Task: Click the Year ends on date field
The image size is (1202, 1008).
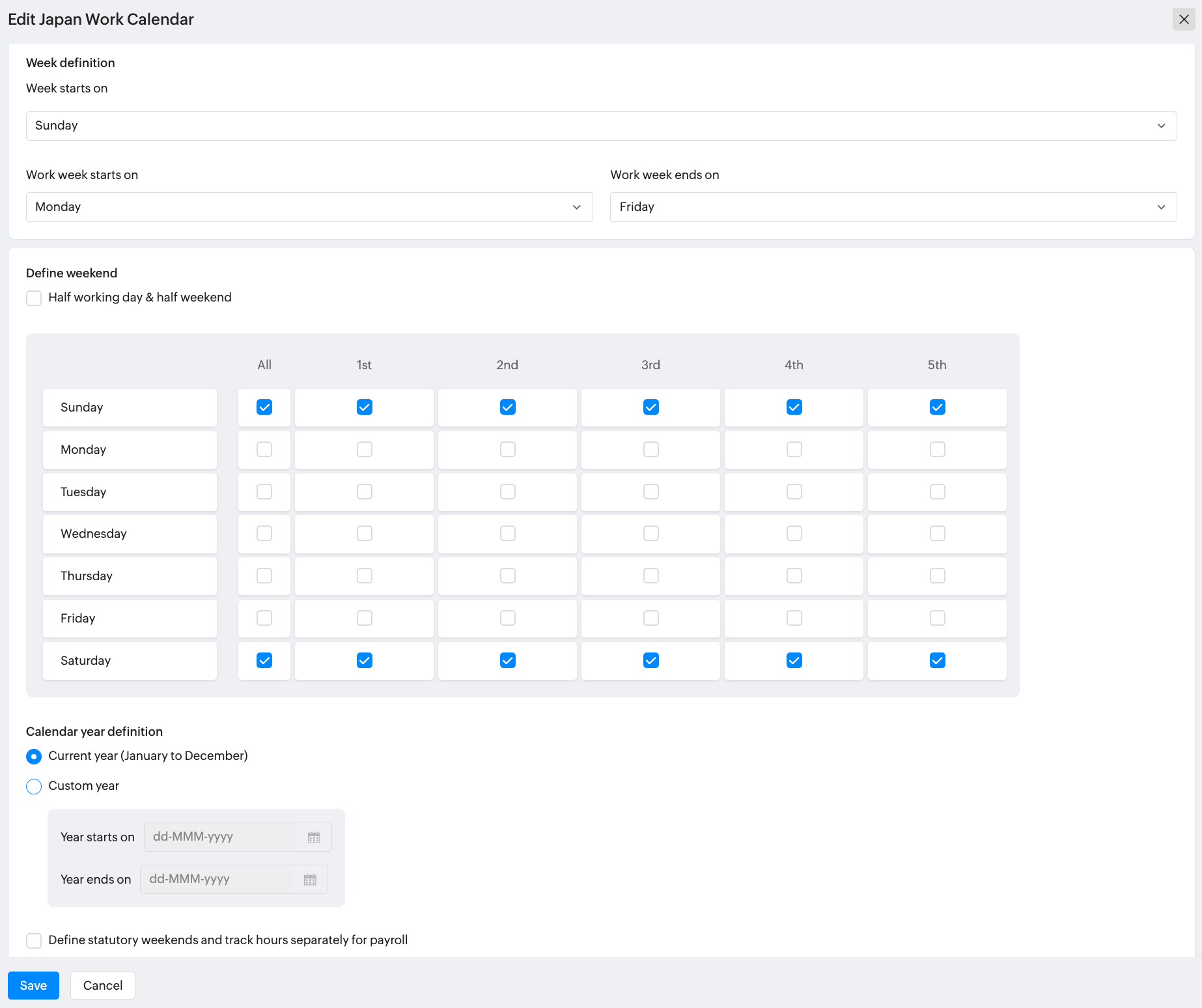Action: (x=234, y=879)
